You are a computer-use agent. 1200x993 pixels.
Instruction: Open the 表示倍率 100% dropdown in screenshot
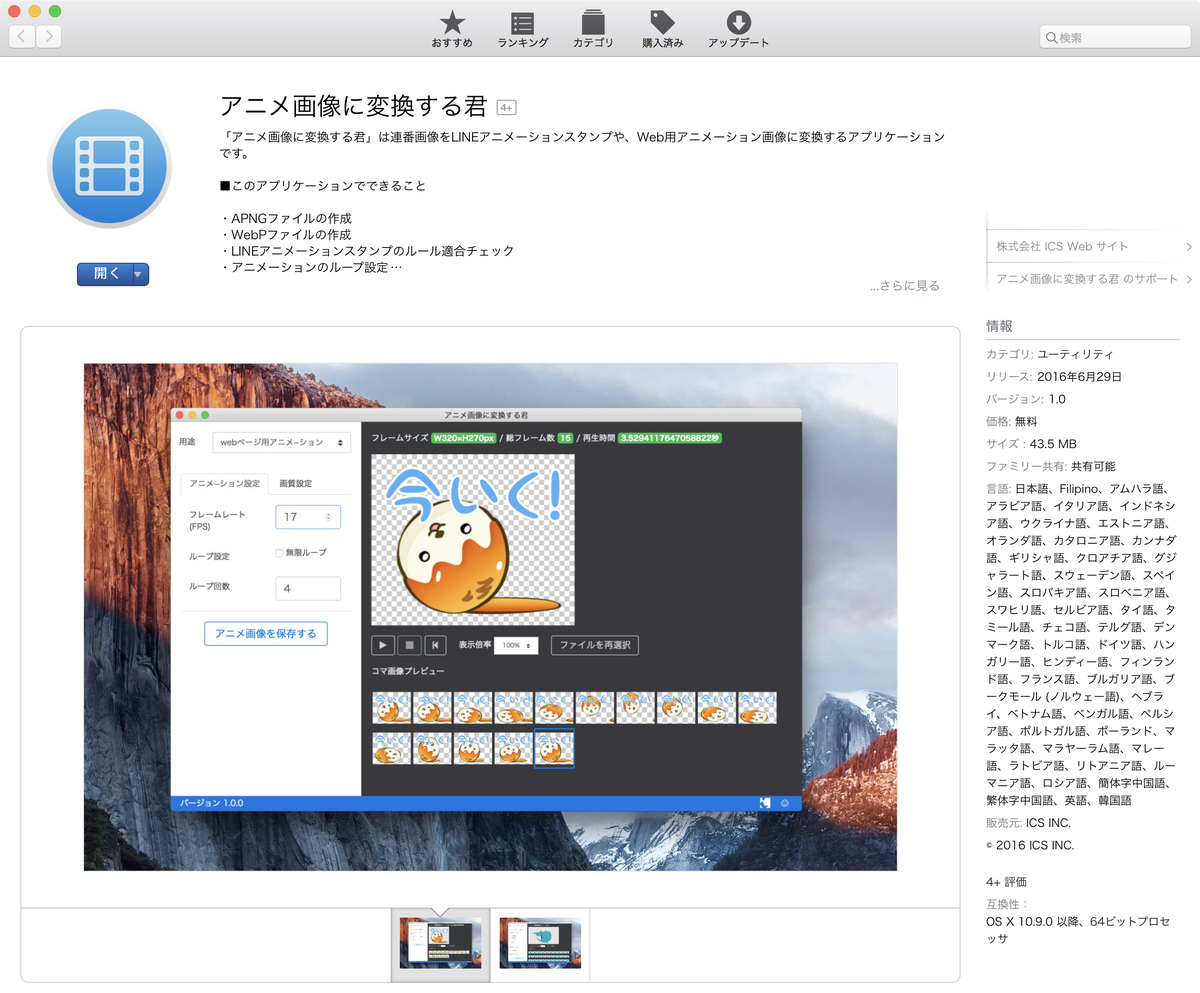pyautogui.click(x=516, y=646)
